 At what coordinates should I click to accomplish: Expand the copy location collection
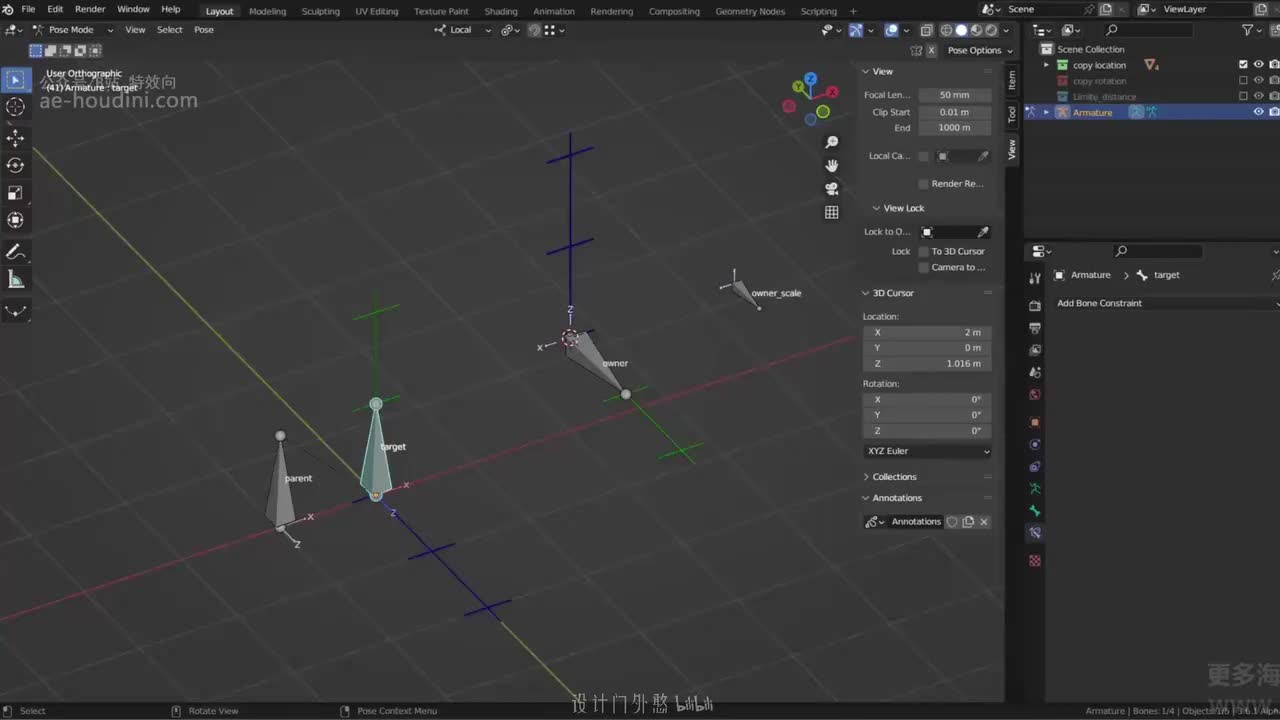click(1047, 65)
